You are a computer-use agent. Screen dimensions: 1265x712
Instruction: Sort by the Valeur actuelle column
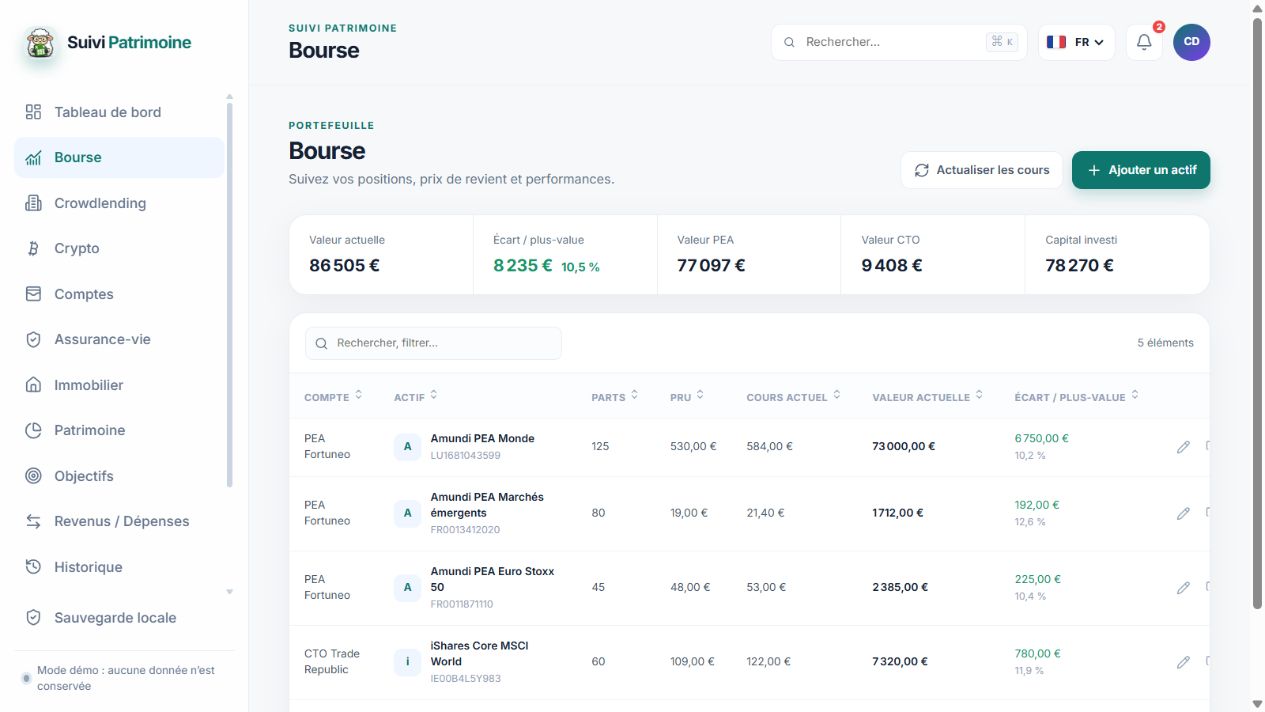click(928, 397)
